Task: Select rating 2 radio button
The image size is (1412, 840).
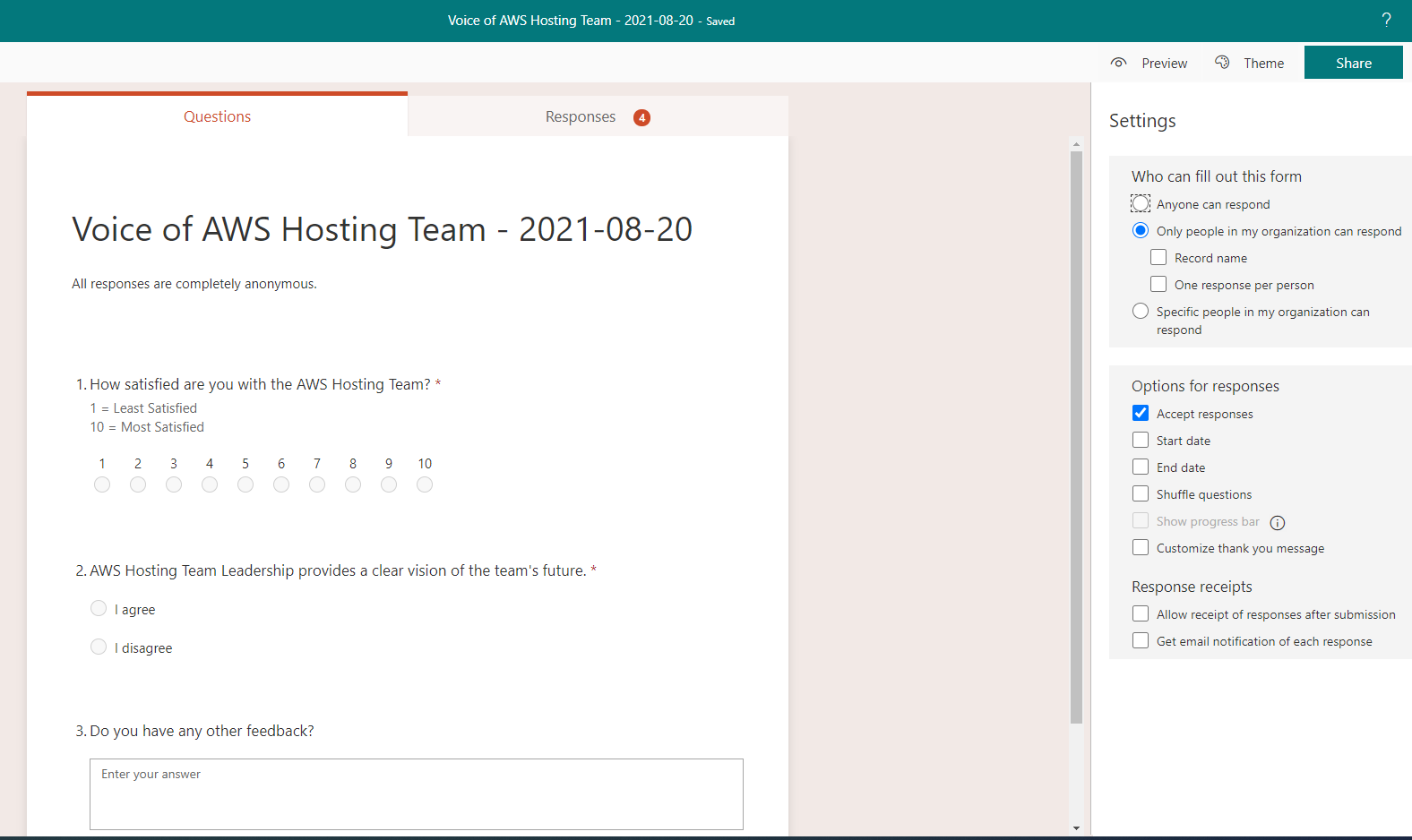Action: 138,484
